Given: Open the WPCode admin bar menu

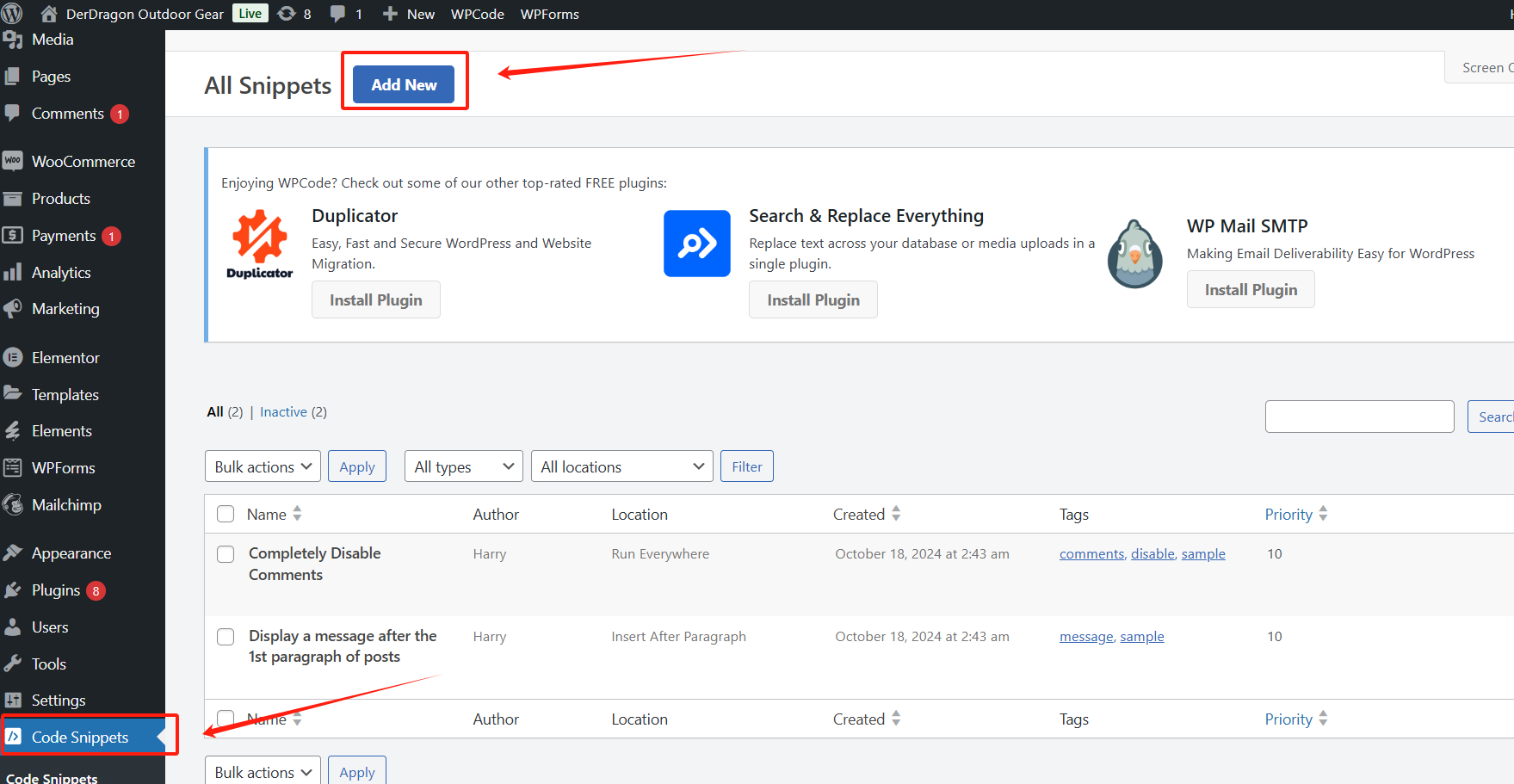Looking at the screenshot, I should click(x=477, y=14).
